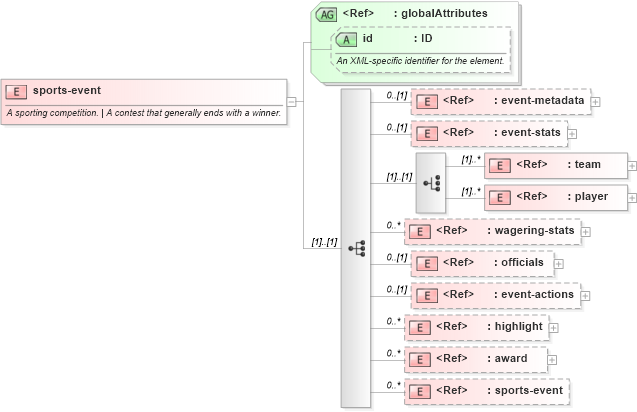The width and height of the screenshot is (637, 412).
Task: Click the A icon of the id attribute
Action: click(347, 39)
